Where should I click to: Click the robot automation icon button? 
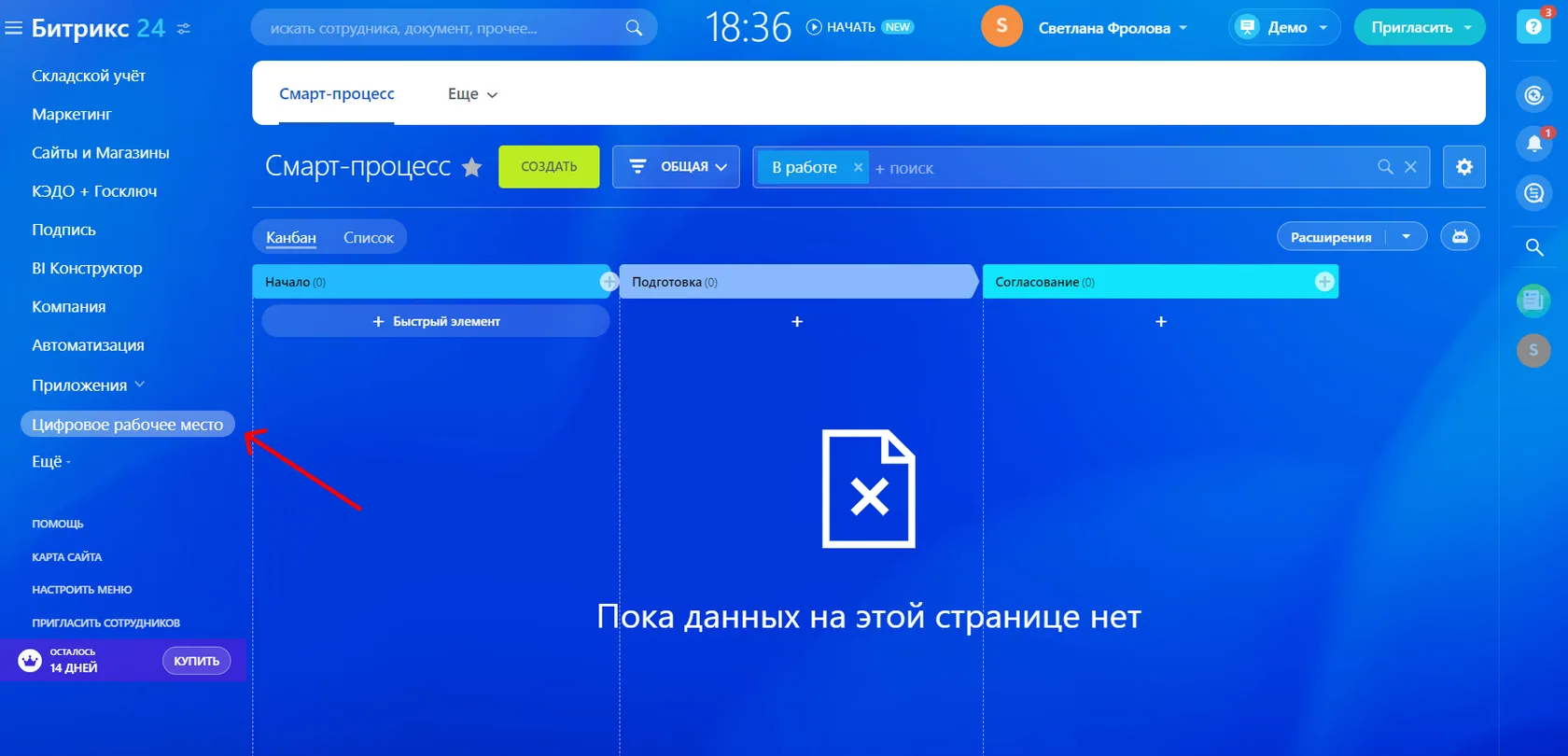pyautogui.click(x=1460, y=236)
